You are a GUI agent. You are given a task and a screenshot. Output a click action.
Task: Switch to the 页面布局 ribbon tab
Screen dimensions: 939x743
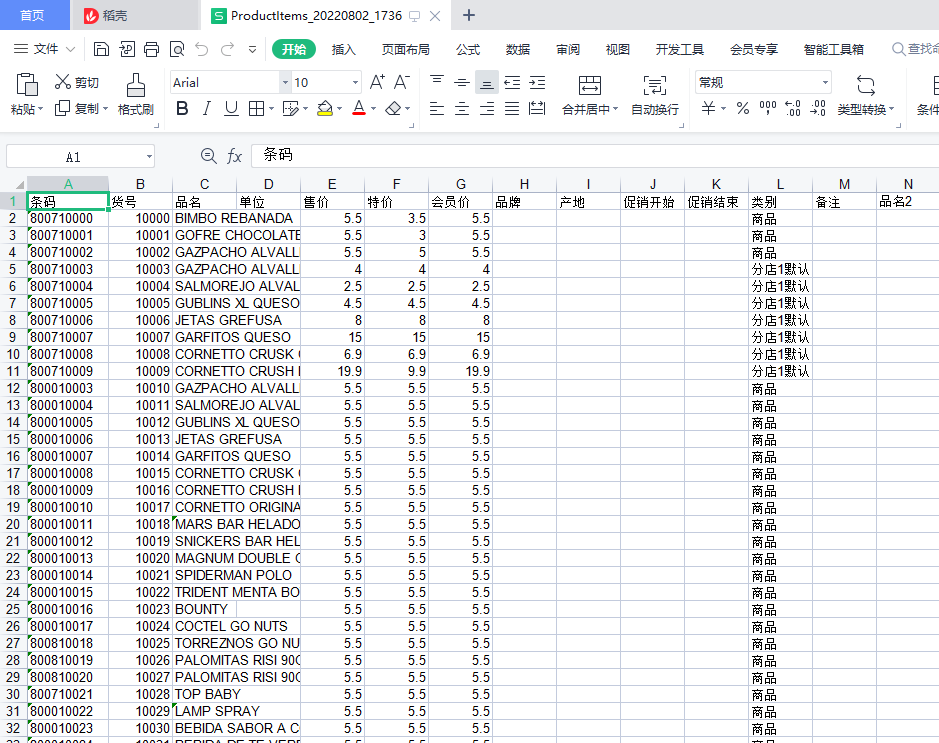(405, 49)
